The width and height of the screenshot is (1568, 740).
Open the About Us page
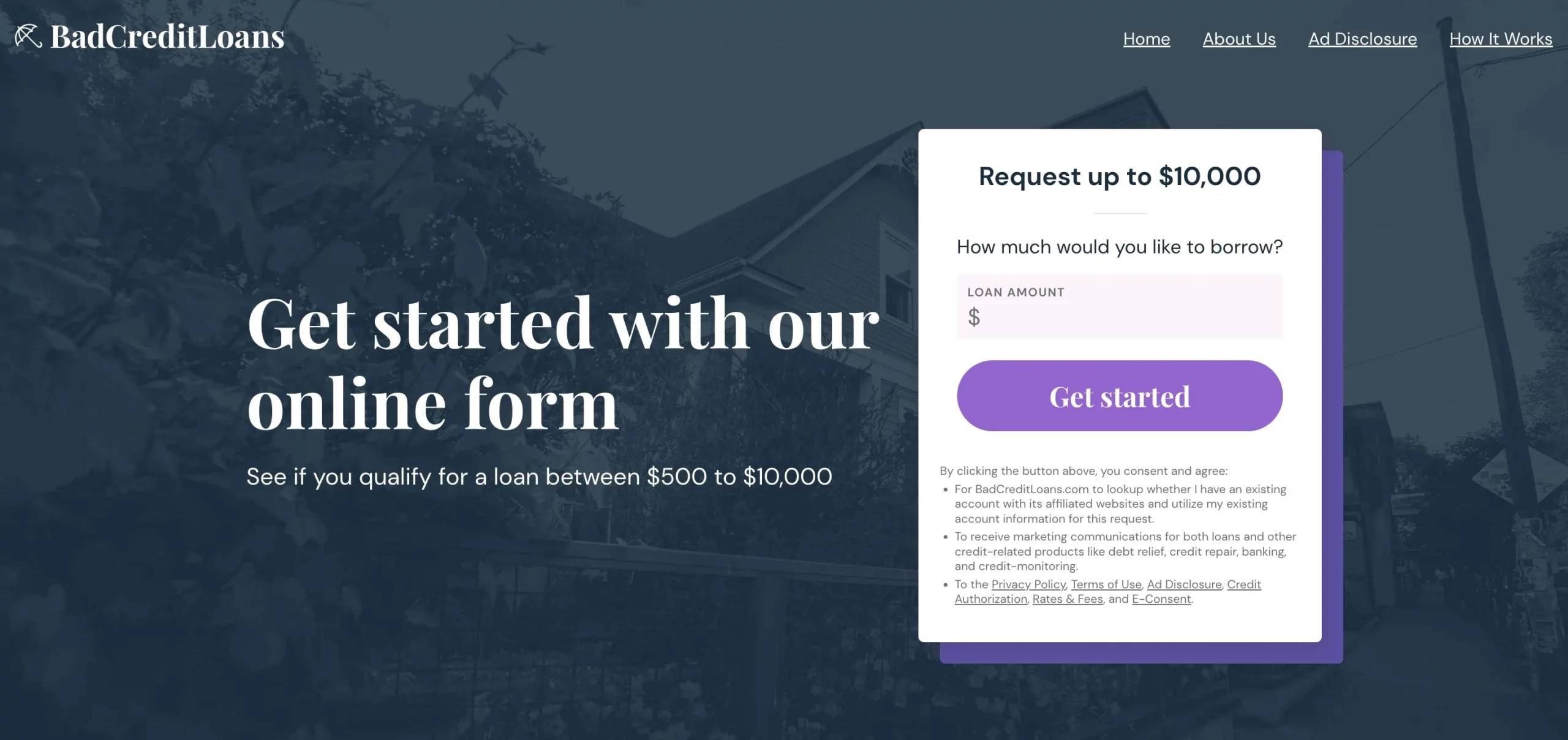1239,39
